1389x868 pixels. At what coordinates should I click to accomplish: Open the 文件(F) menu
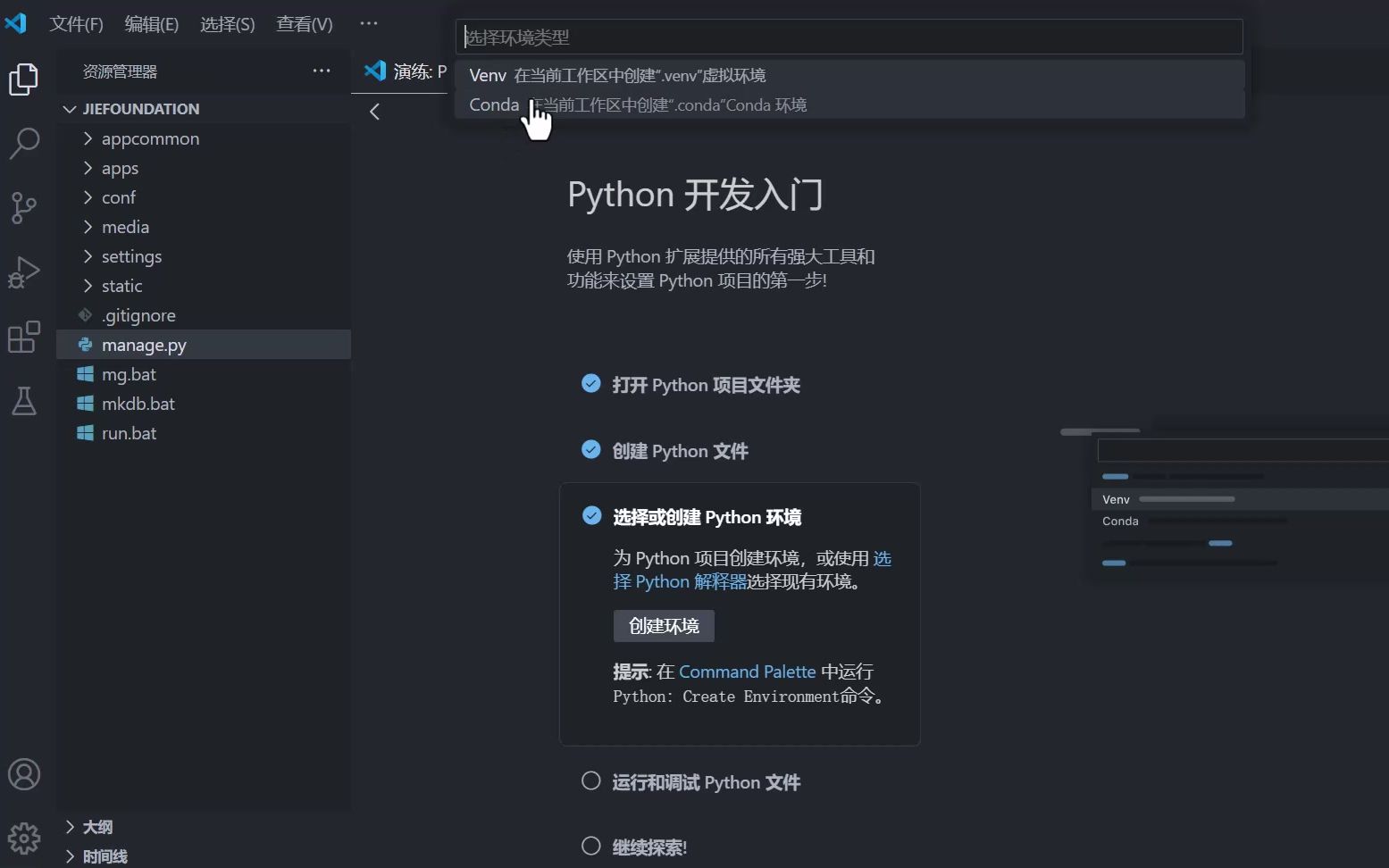(x=75, y=24)
